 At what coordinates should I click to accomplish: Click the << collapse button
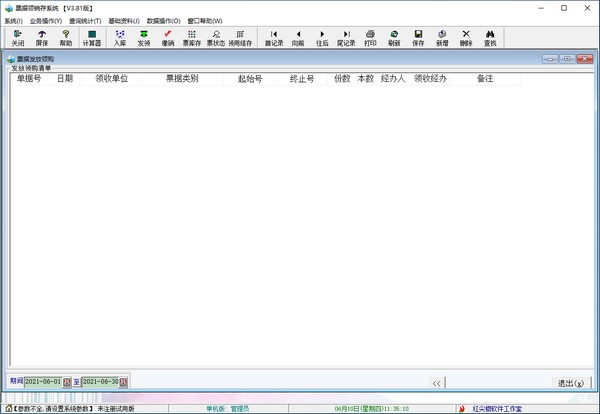[436, 383]
